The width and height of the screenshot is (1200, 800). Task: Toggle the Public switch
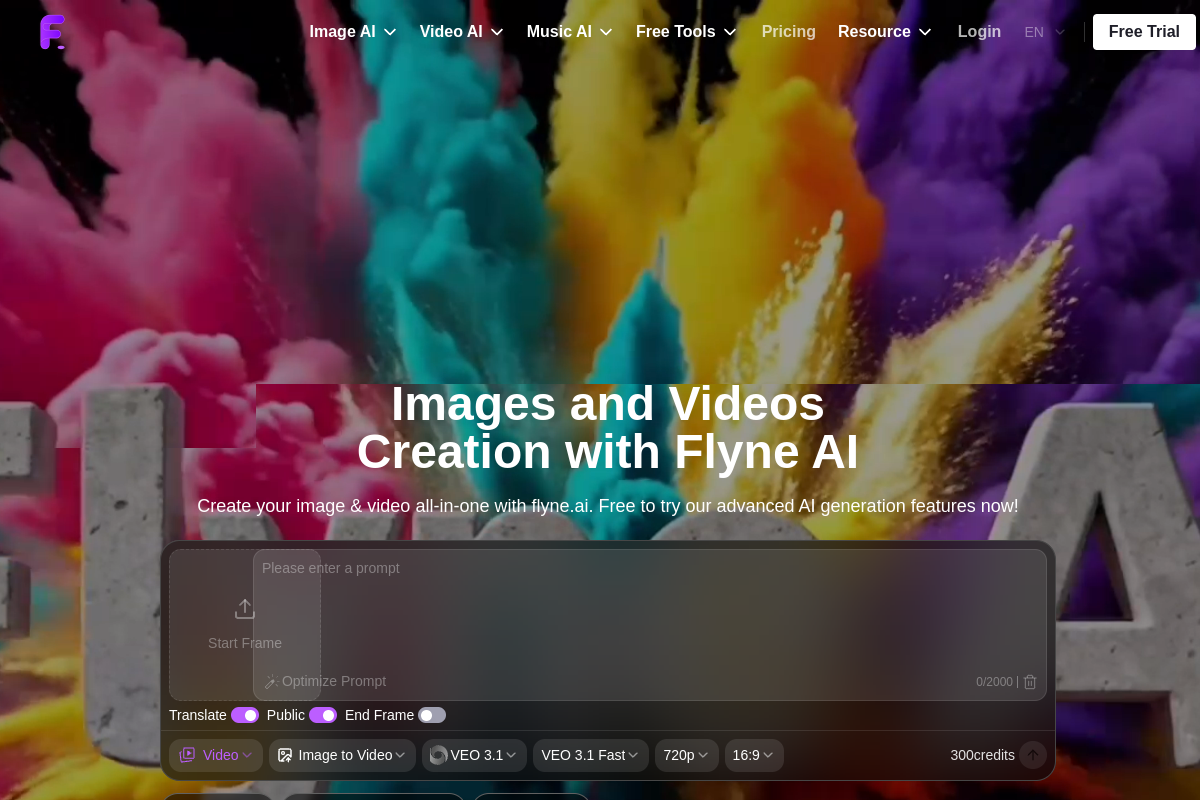coord(323,715)
